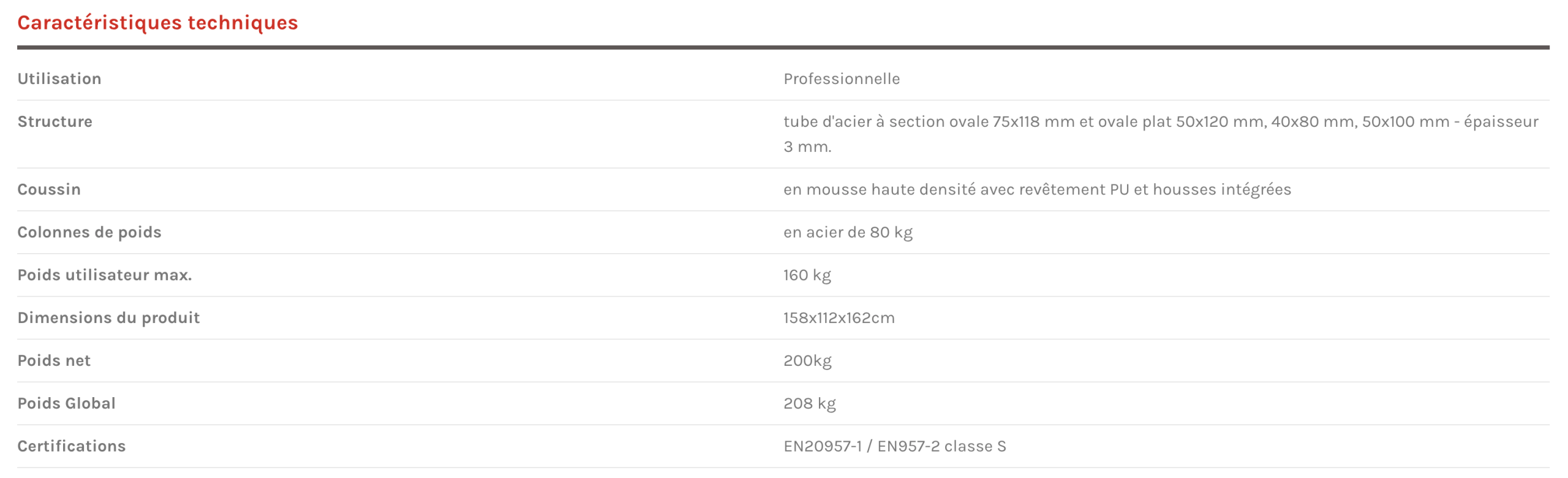This screenshot has width=1568, height=478.
Task: Click the 'Colonnes de poids' label
Action: 89,232
